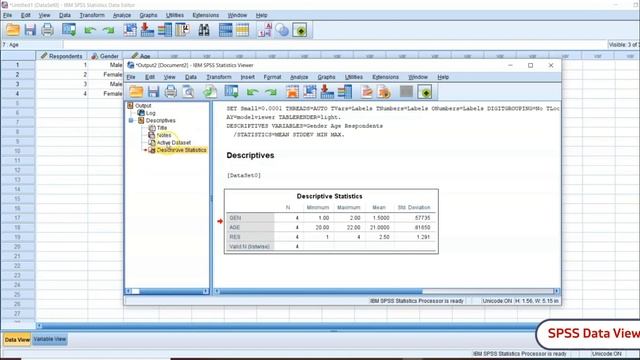
Task: Click Select Cases icon in Data Editor toolbar
Action: coord(242,30)
